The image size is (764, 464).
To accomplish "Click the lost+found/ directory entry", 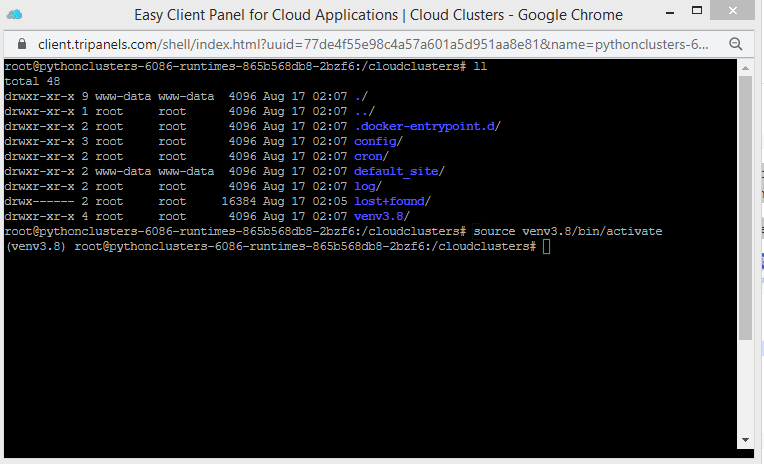I will [392, 201].
